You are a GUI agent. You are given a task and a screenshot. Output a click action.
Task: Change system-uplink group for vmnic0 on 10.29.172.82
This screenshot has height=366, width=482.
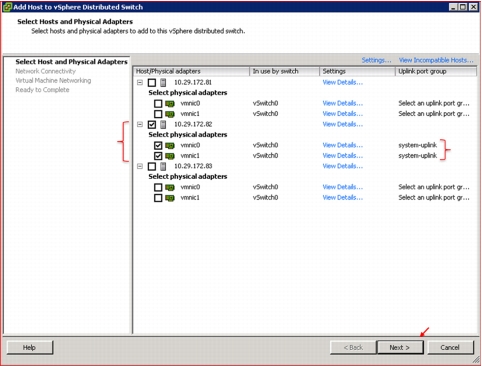click(x=418, y=145)
